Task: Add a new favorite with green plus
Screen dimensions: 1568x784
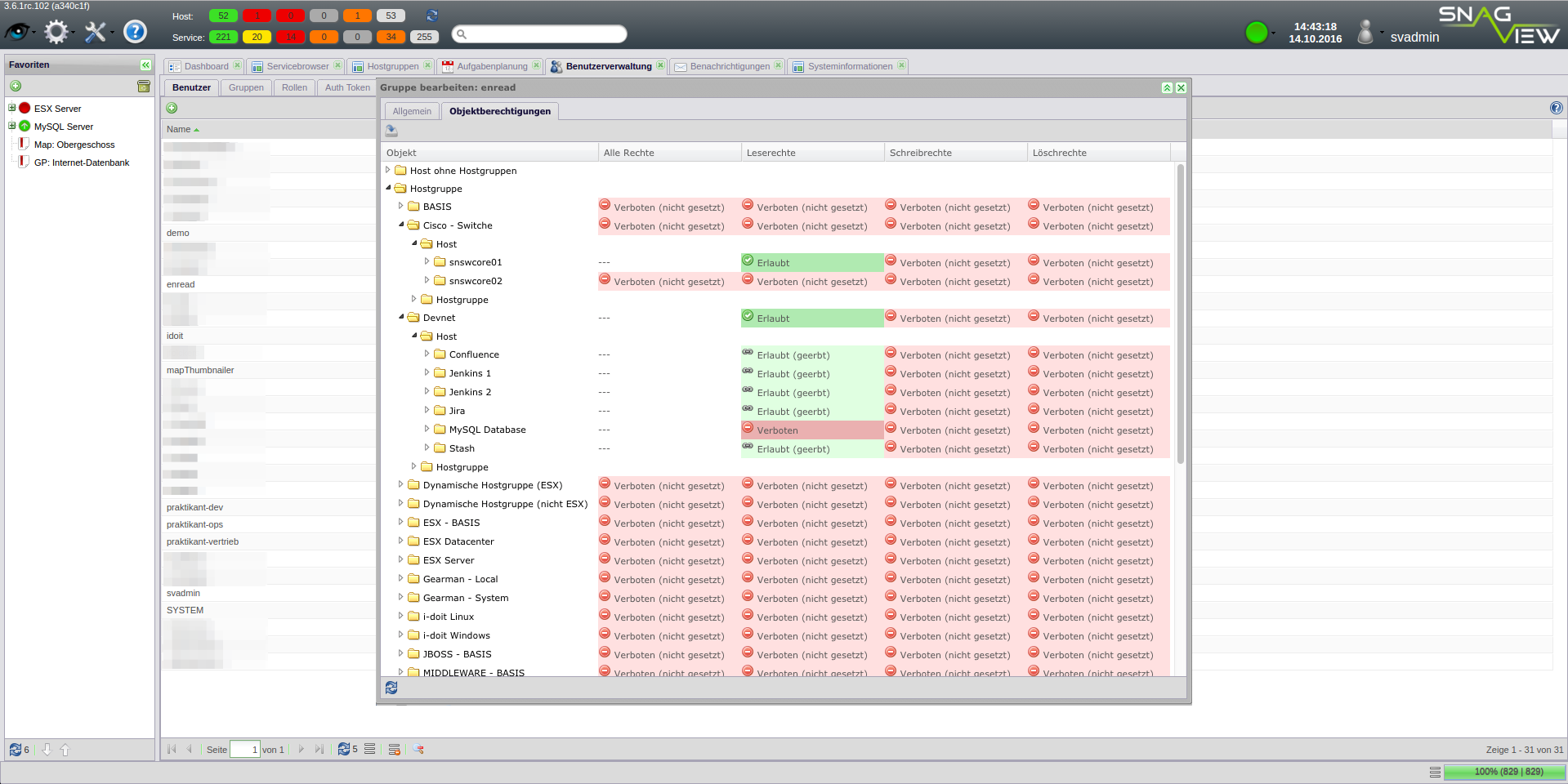Action: [16, 86]
